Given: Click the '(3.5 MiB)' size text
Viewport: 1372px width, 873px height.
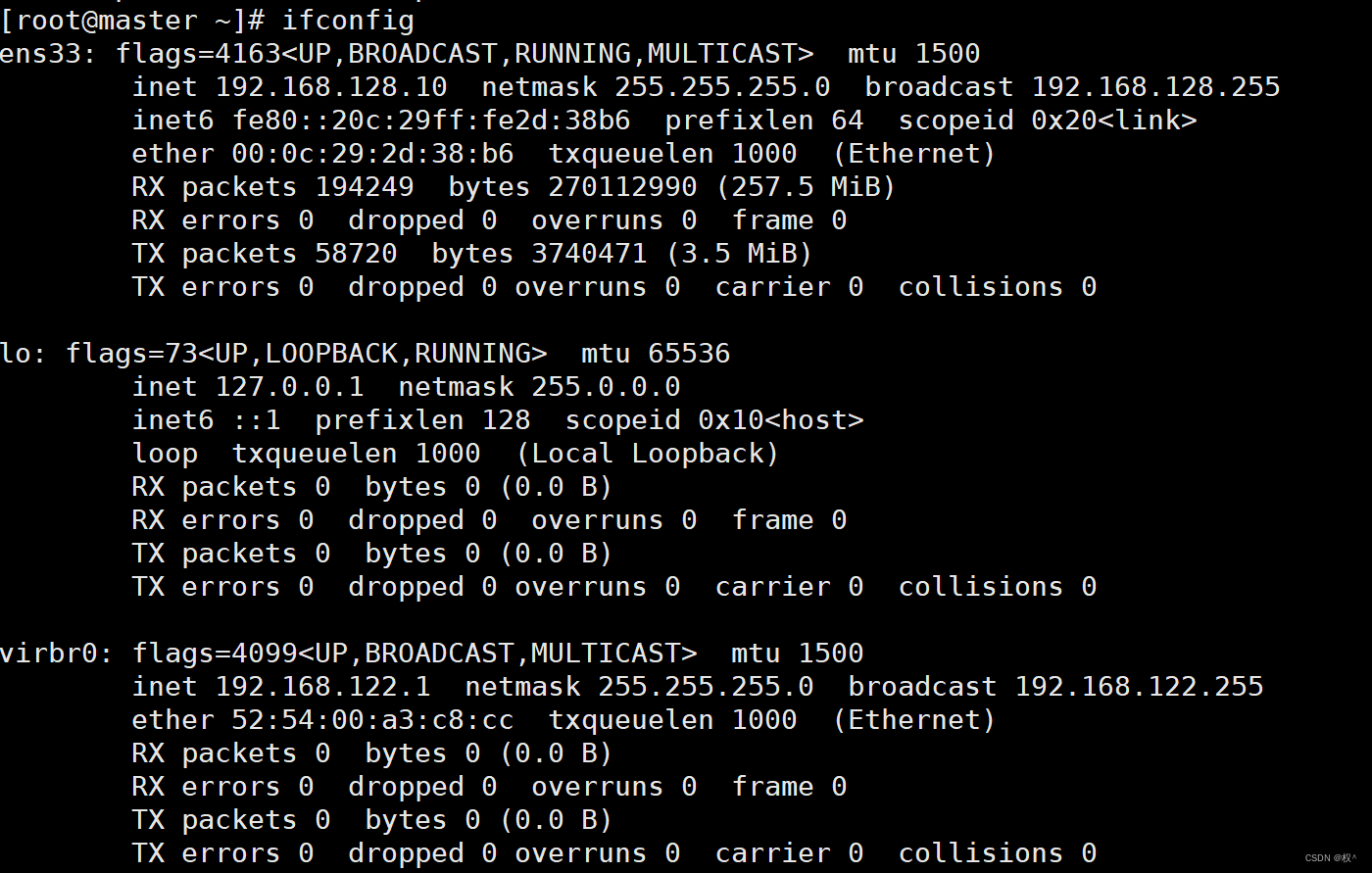Looking at the screenshot, I should [x=739, y=253].
